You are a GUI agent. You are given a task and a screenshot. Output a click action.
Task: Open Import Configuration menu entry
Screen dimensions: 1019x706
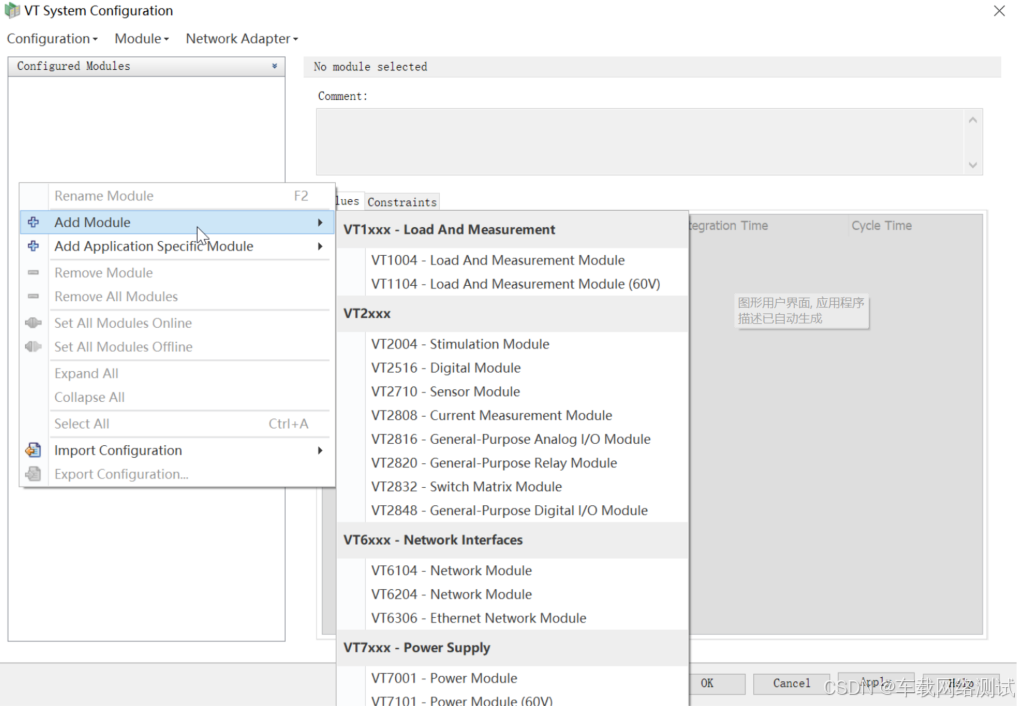[x=177, y=451]
